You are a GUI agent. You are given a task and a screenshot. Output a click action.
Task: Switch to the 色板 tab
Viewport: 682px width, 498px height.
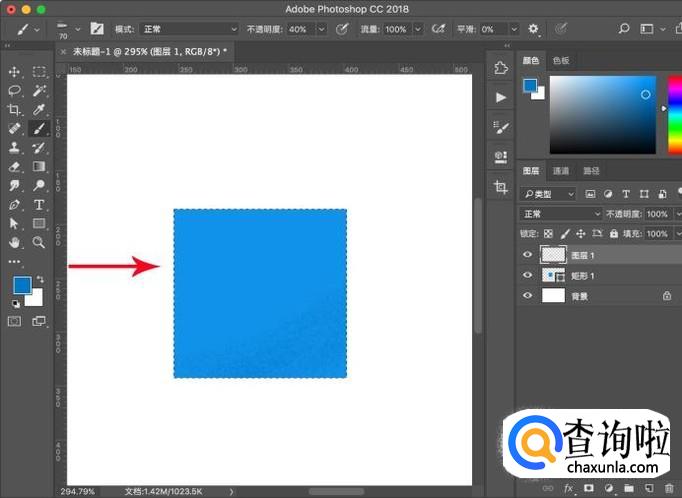click(x=560, y=61)
